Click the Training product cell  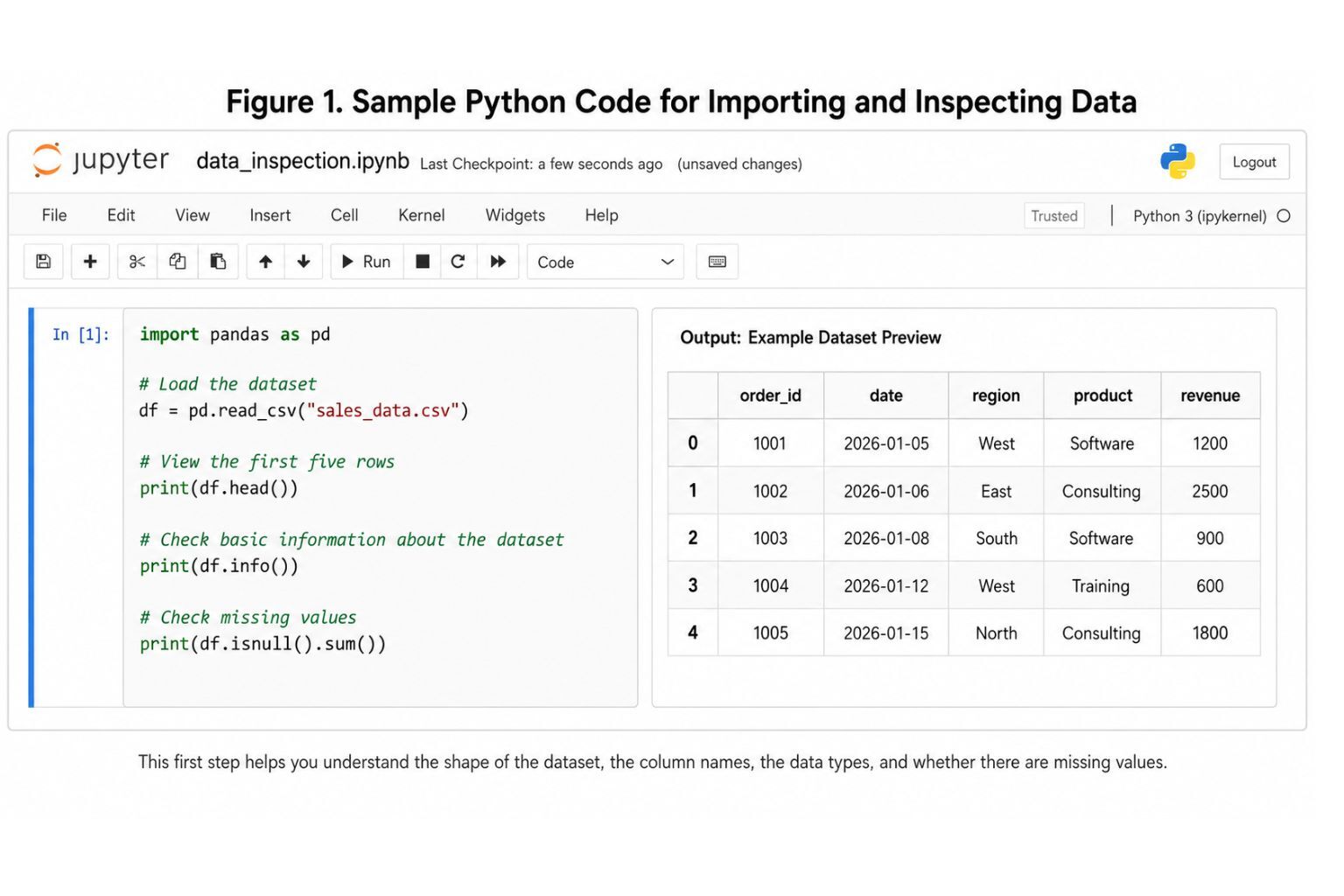[x=1101, y=586]
